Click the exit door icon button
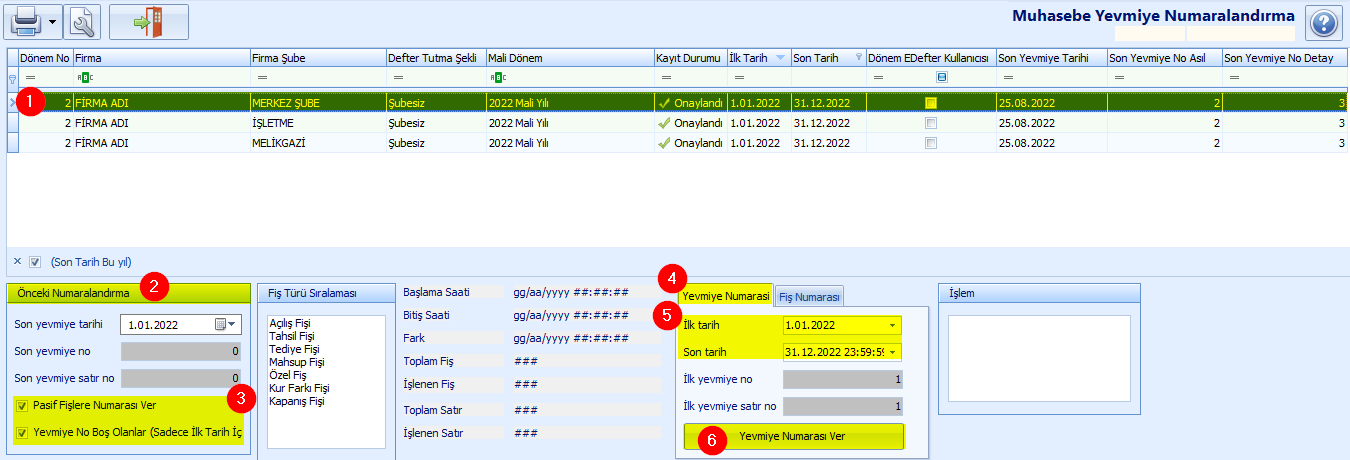The height and width of the screenshot is (460, 1350). point(148,21)
